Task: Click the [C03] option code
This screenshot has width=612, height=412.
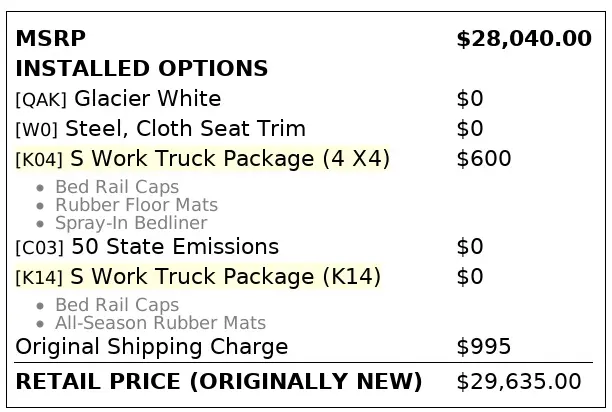Action: click(40, 248)
